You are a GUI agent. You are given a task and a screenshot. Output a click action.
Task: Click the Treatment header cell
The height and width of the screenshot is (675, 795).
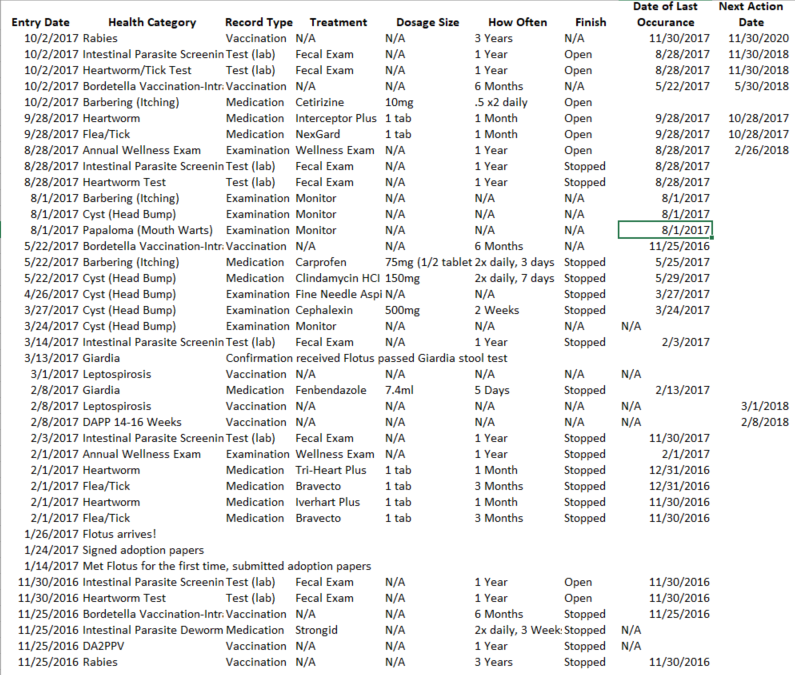(x=338, y=22)
